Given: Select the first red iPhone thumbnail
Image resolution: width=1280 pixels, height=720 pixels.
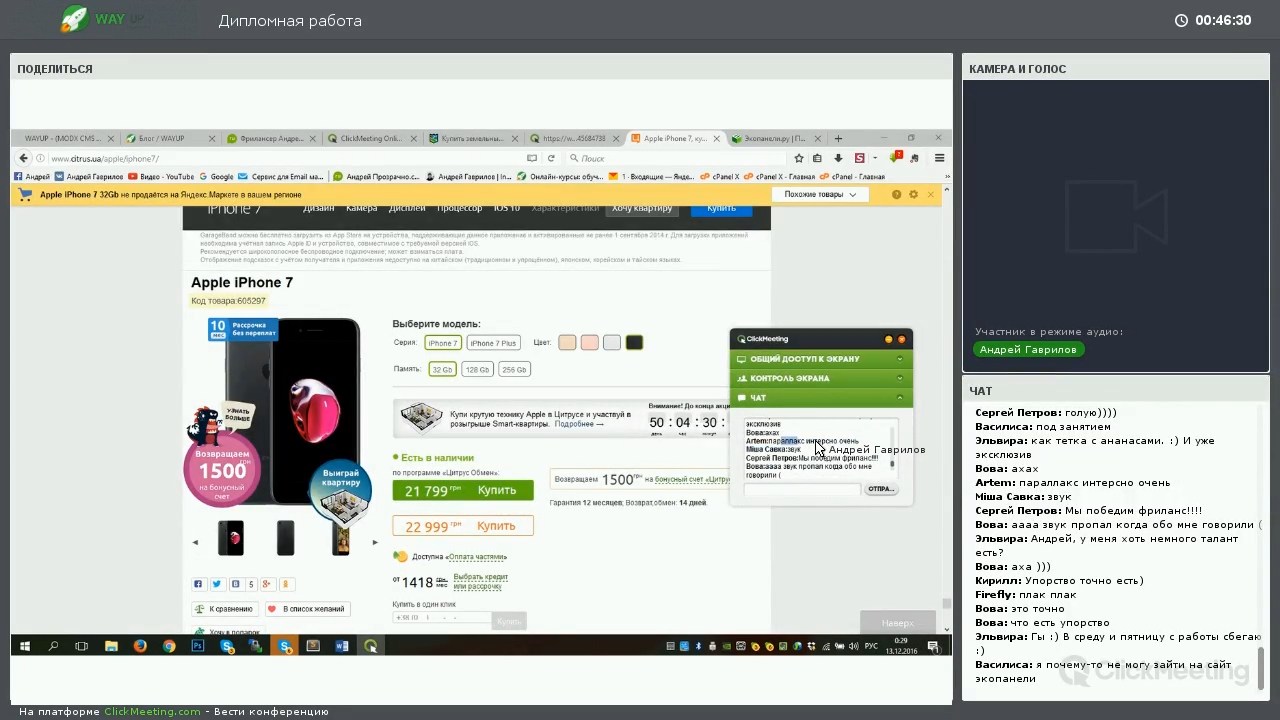Looking at the screenshot, I should 231,538.
